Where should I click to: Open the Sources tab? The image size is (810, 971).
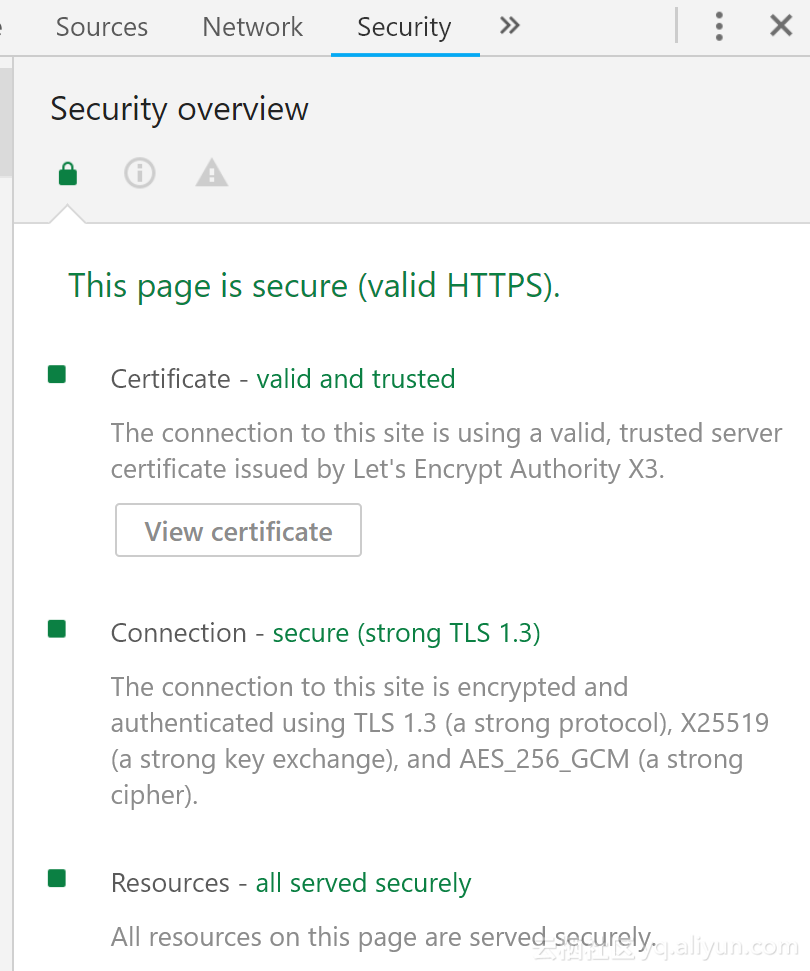[x=101, y=27]
